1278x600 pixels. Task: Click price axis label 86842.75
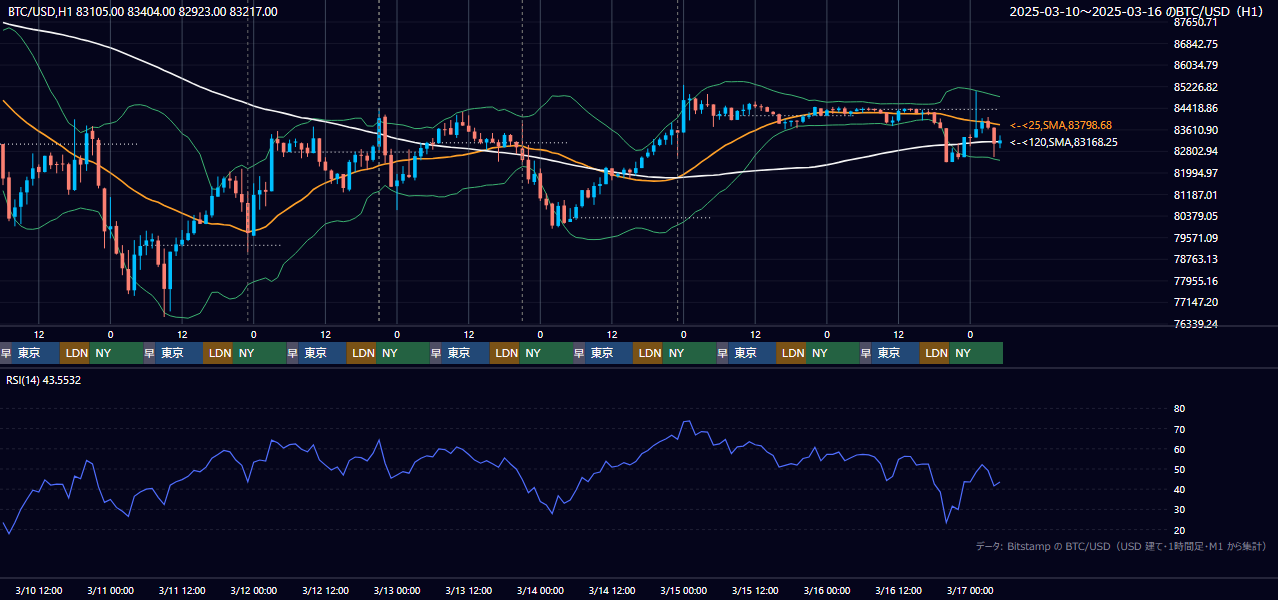click(x=1196, y=44)
